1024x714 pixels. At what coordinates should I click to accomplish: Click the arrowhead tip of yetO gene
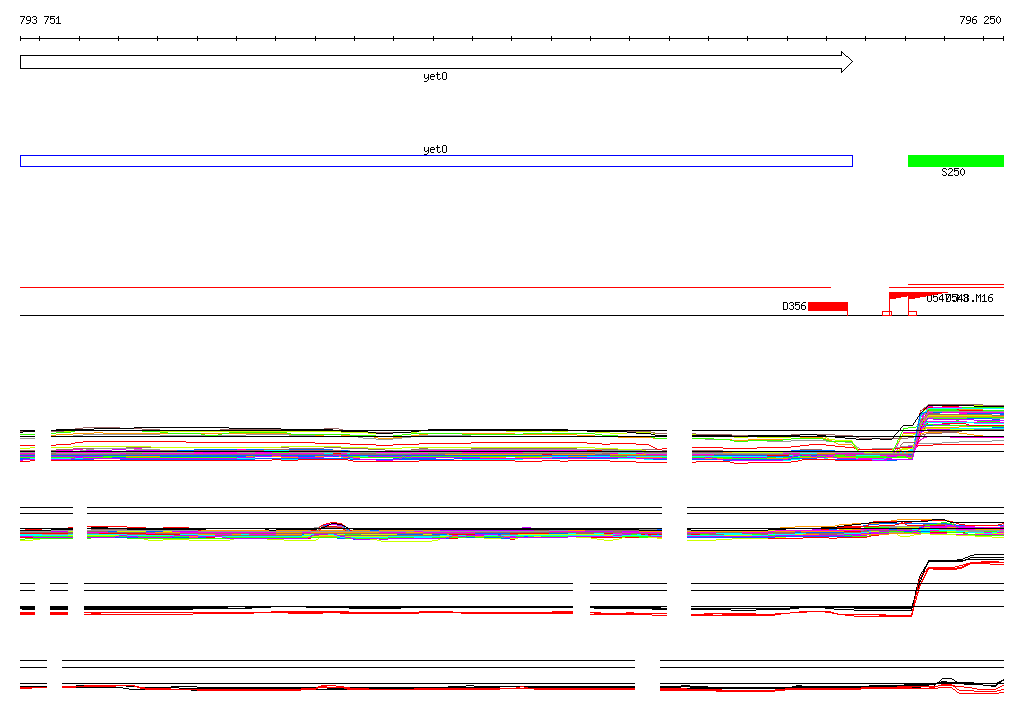pos(847,62)
